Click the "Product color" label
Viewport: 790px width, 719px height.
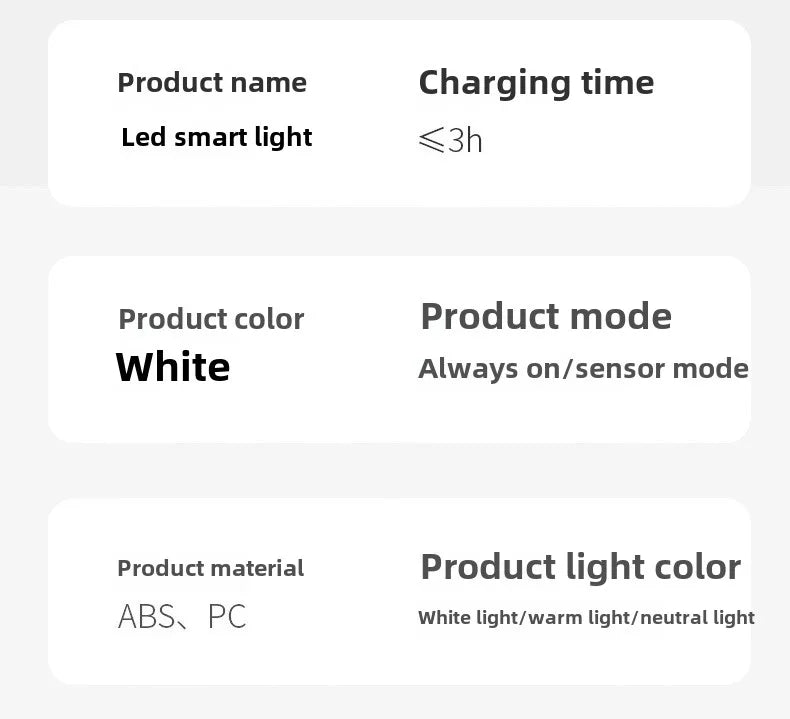point(211,319)
